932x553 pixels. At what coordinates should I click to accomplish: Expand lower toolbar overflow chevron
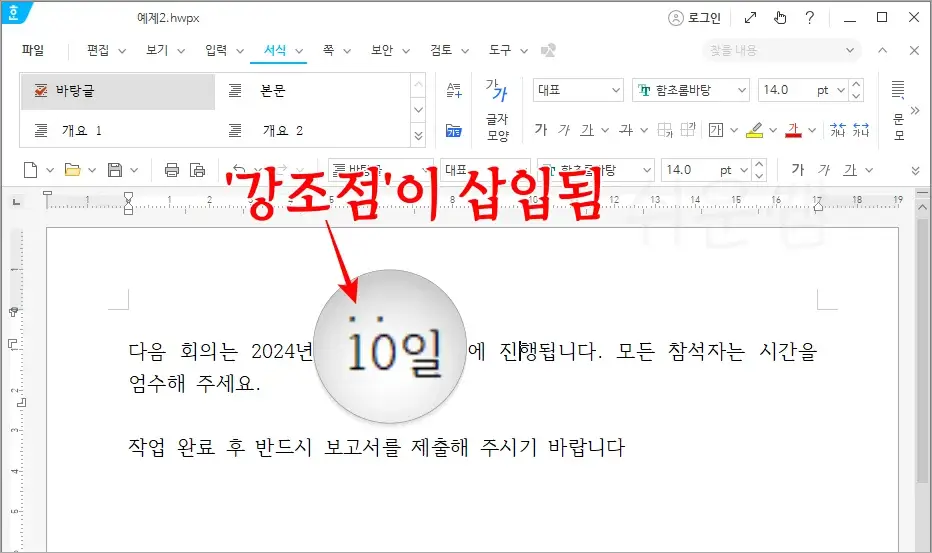coord(915,171)
